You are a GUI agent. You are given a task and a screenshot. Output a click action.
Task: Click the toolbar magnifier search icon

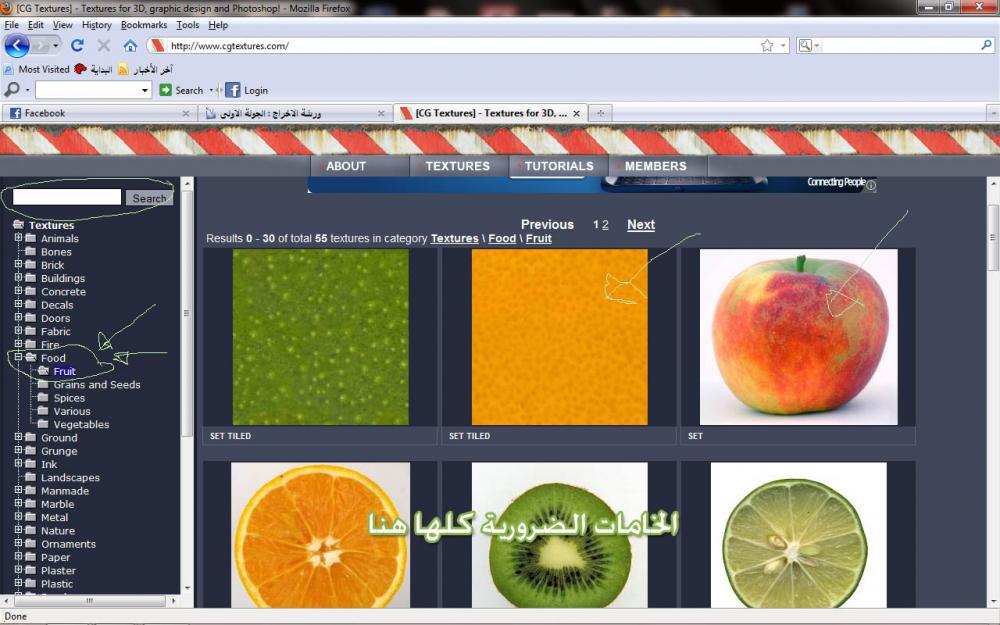11,90
